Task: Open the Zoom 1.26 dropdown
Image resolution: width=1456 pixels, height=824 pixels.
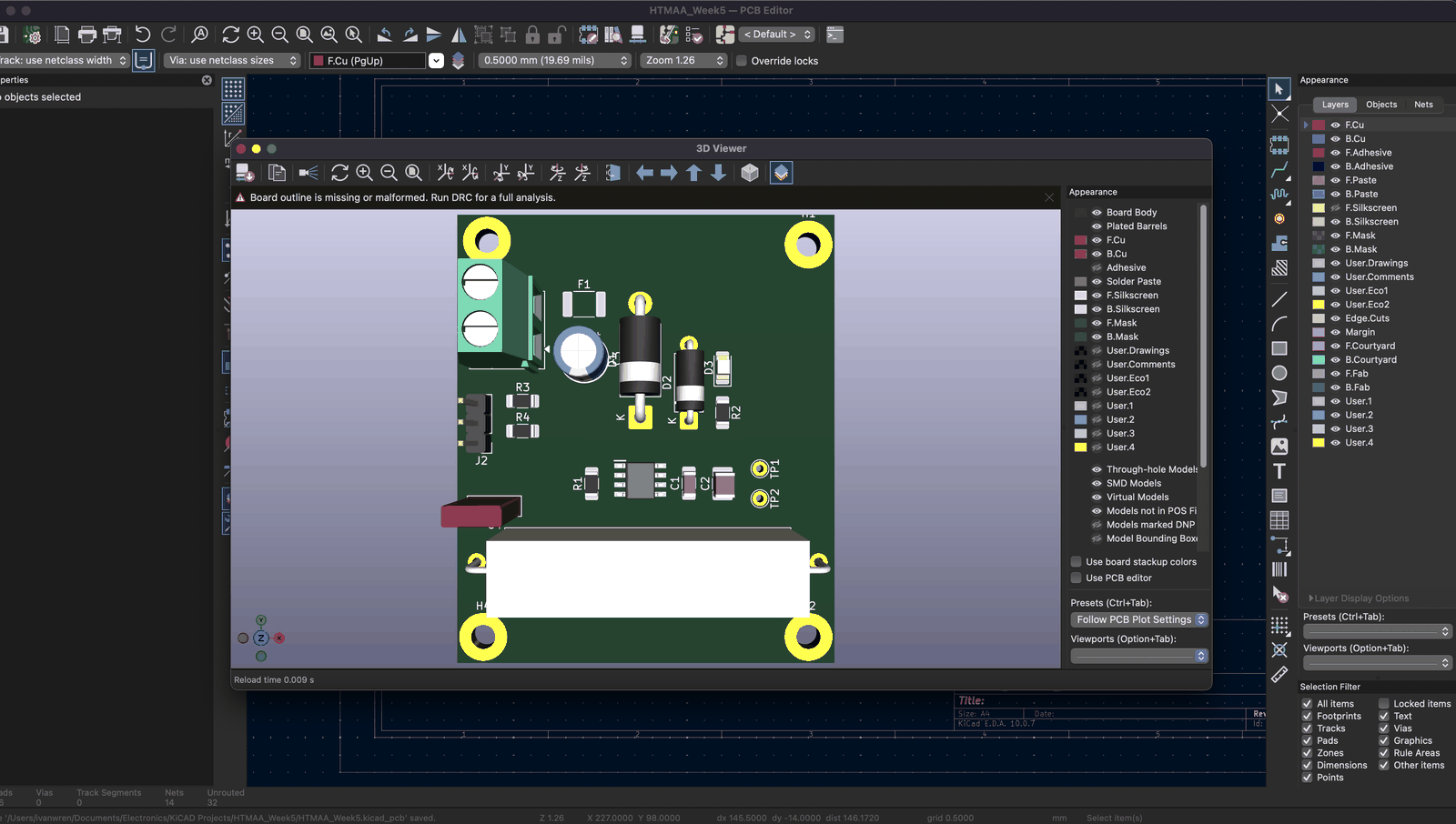Action: coord(684,61)
